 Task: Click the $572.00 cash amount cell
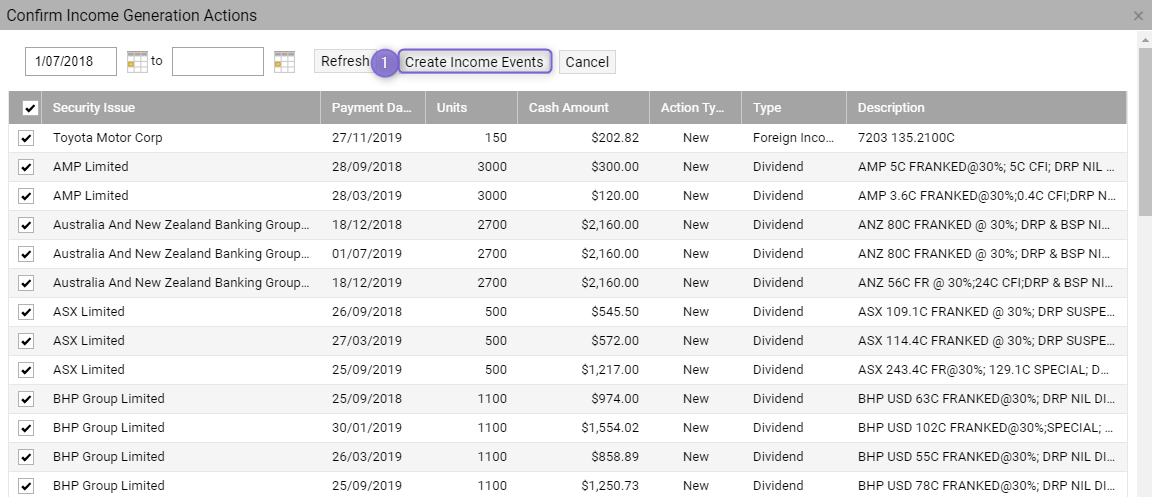(x=615, y=340)
